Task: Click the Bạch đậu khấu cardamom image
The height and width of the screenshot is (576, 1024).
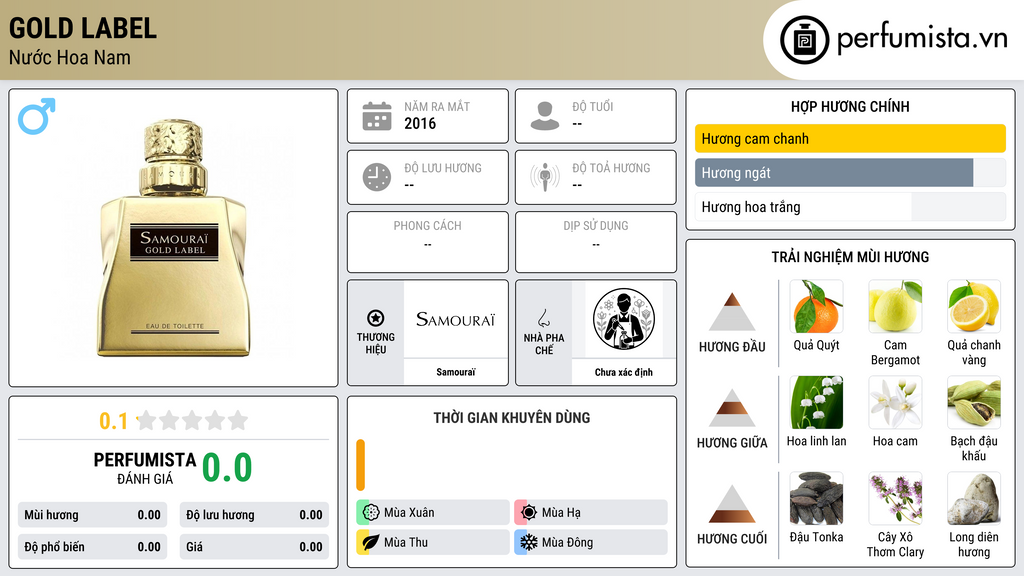Action: coord(974,402)
